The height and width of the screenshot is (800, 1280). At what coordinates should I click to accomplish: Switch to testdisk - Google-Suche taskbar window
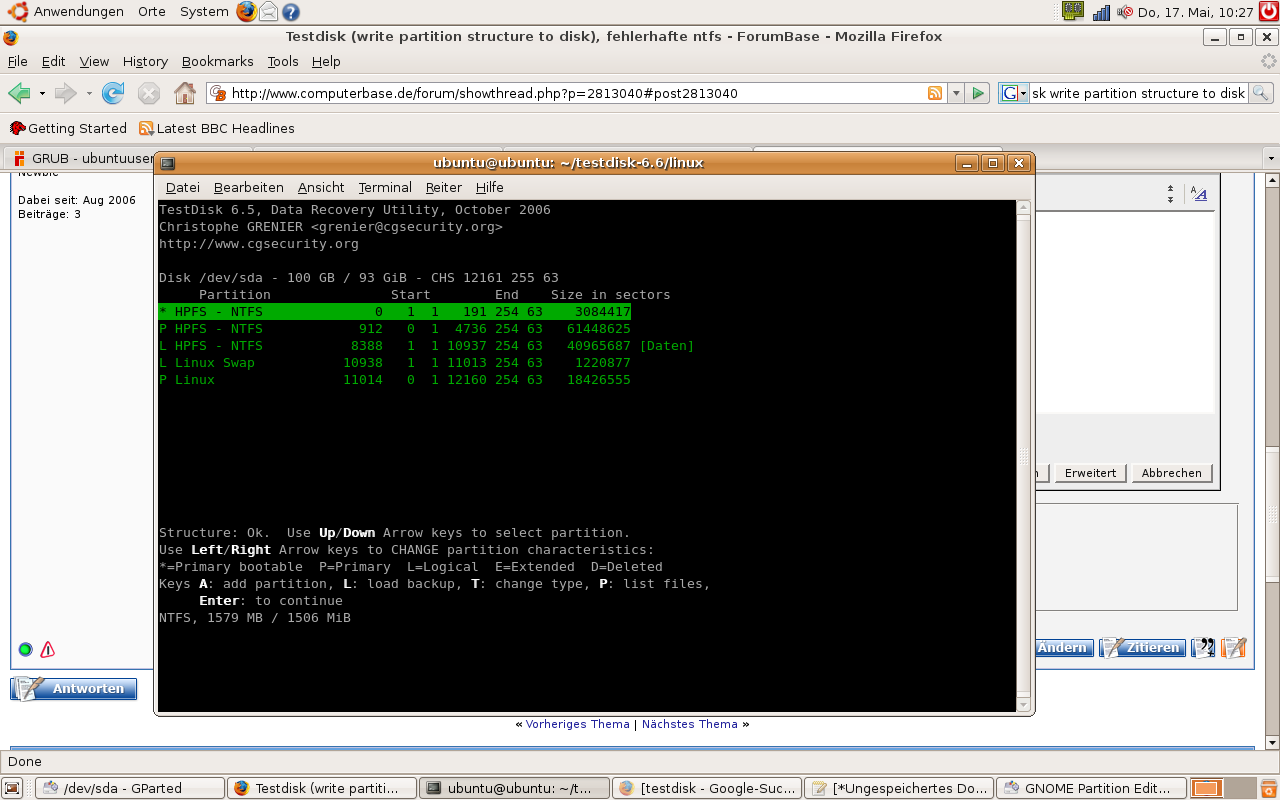pos(708,788)
